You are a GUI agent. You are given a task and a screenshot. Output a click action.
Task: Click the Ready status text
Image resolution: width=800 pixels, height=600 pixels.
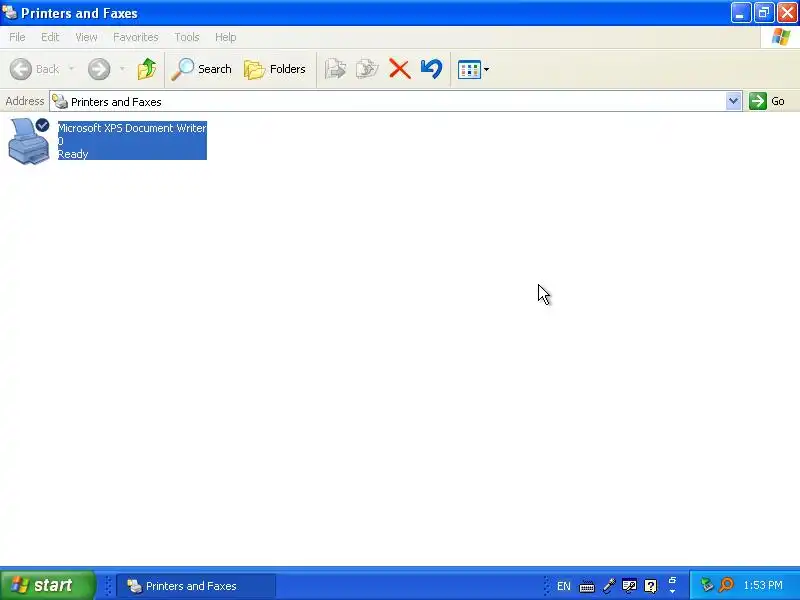73,154
